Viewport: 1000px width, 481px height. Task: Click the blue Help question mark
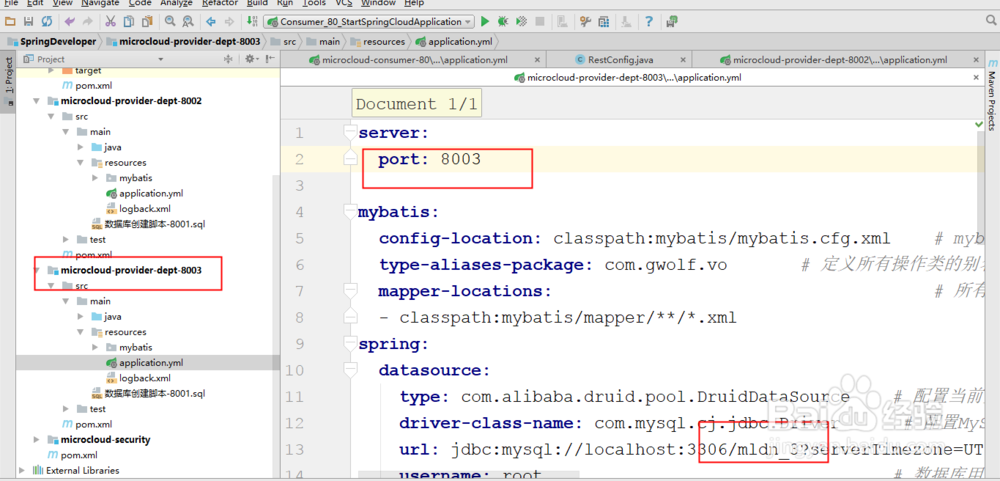[x=649, y=22]
